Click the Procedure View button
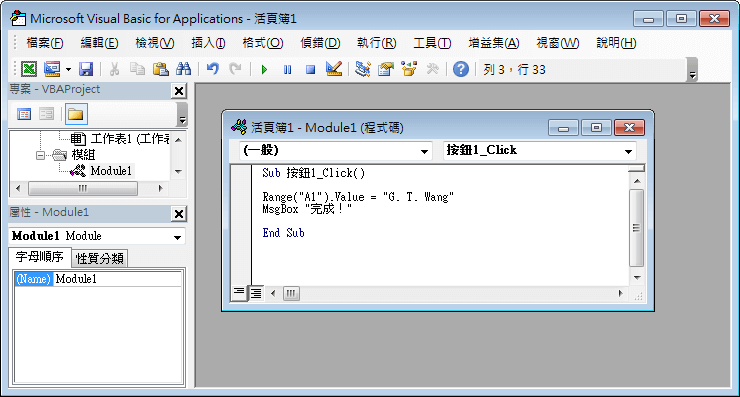 (x=239, y=294)
